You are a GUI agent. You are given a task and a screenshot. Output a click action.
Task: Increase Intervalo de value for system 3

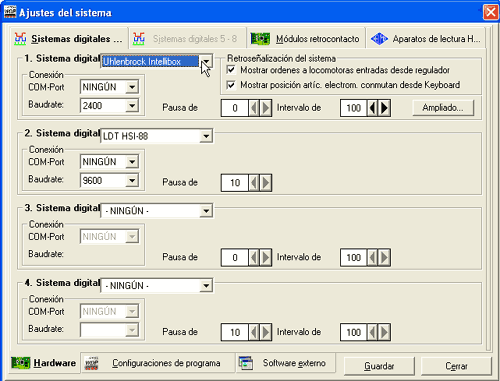point(384,257)
